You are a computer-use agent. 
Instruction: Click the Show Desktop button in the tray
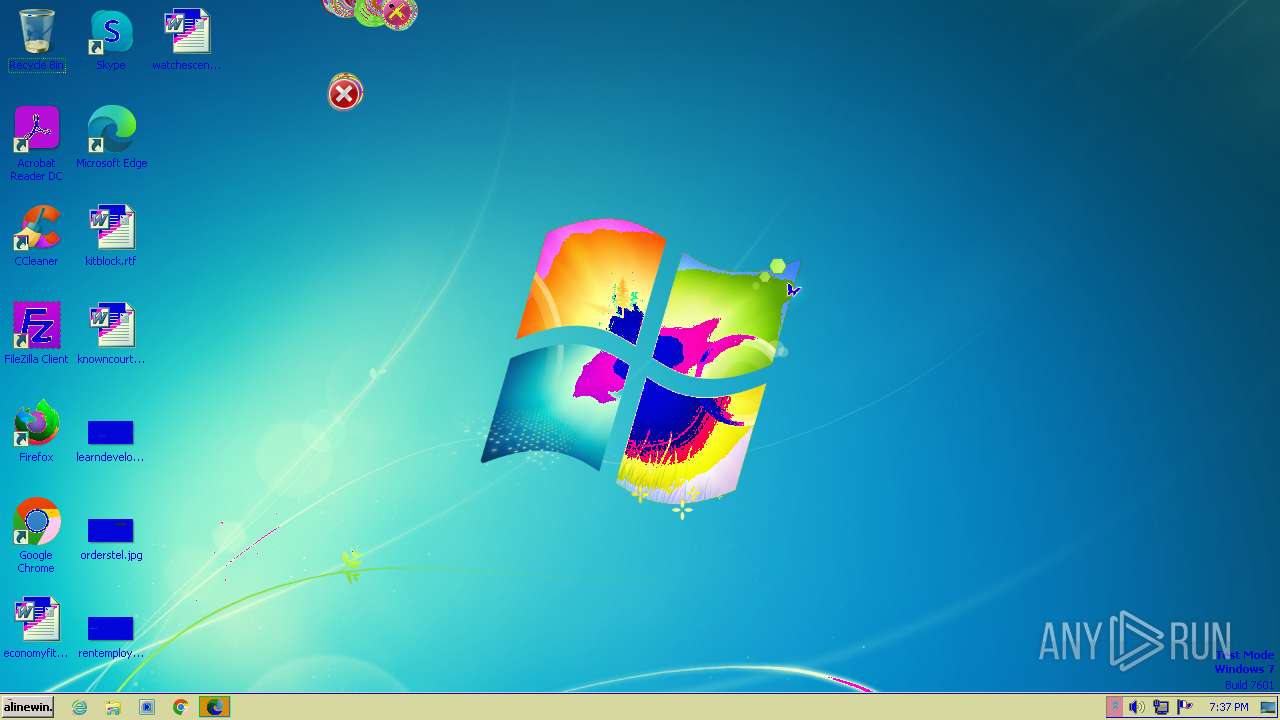pos(1268,707)
